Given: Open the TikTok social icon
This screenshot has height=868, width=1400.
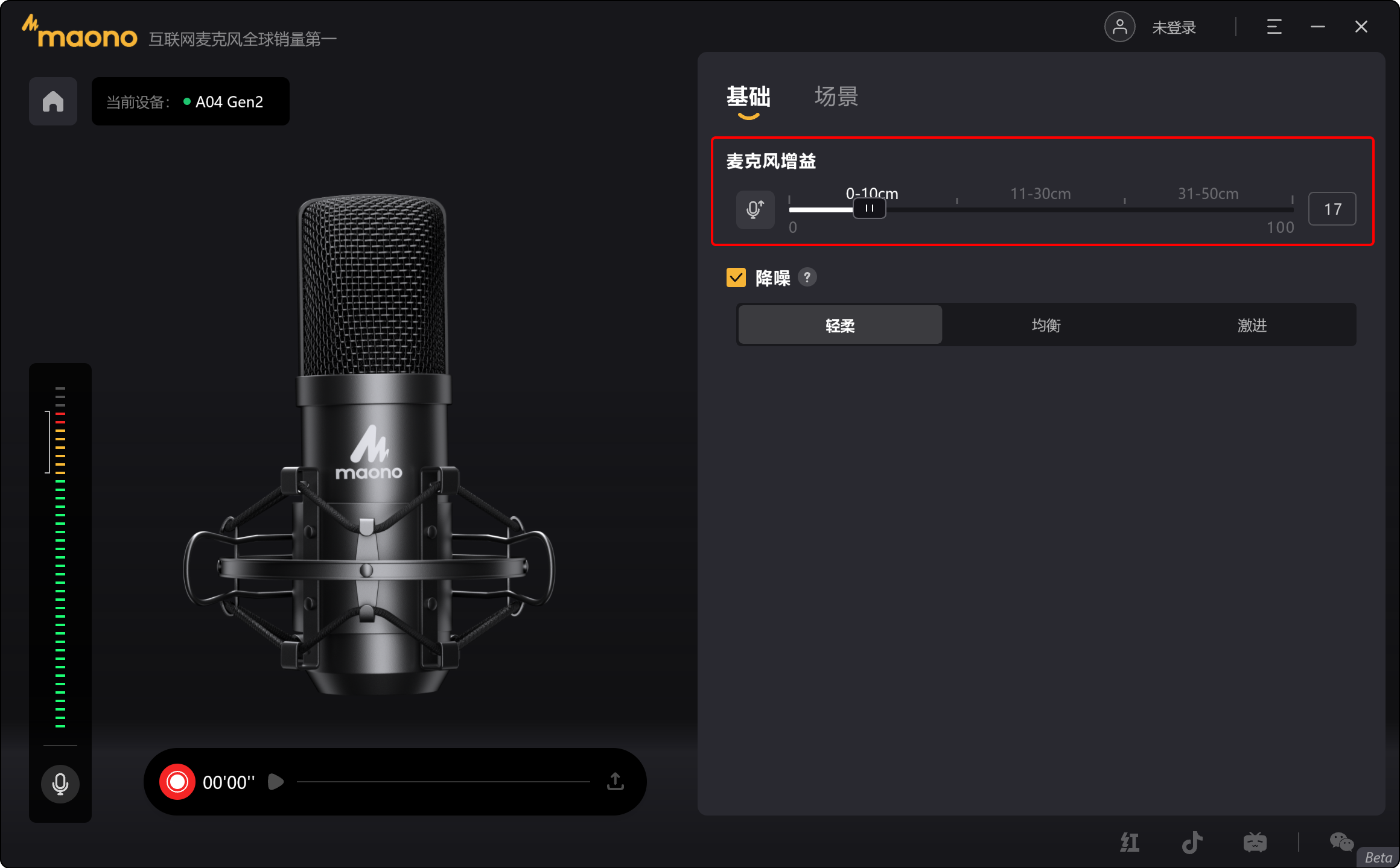Looking at the screenshot, I should [1192, 842].
